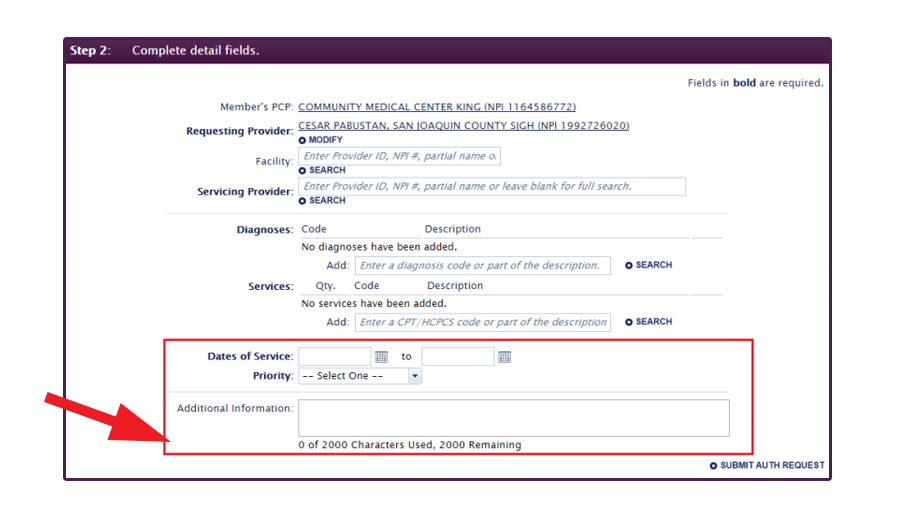Open the Member's PCP Community Medical Center link
The width and height of the screenshot is (900, 520).
point(437,107)
